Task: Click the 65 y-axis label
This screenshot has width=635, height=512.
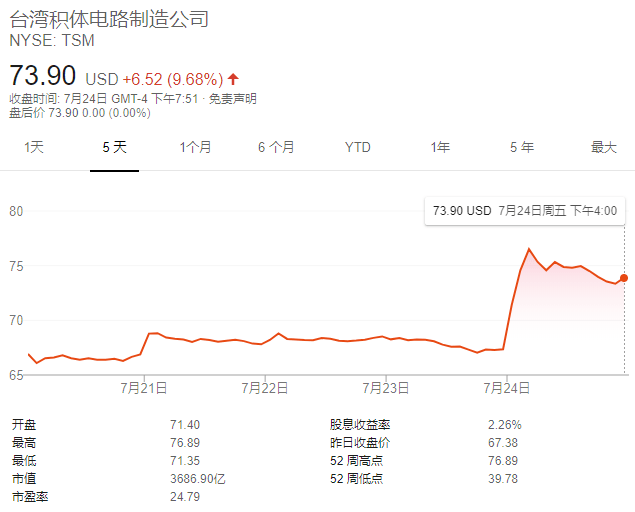Action: point(16,375)
